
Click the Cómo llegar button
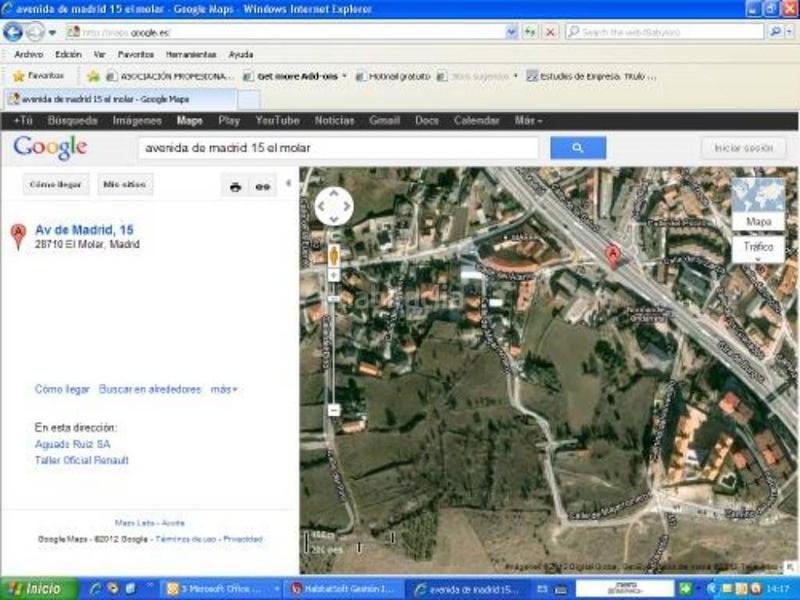point(58,185)
